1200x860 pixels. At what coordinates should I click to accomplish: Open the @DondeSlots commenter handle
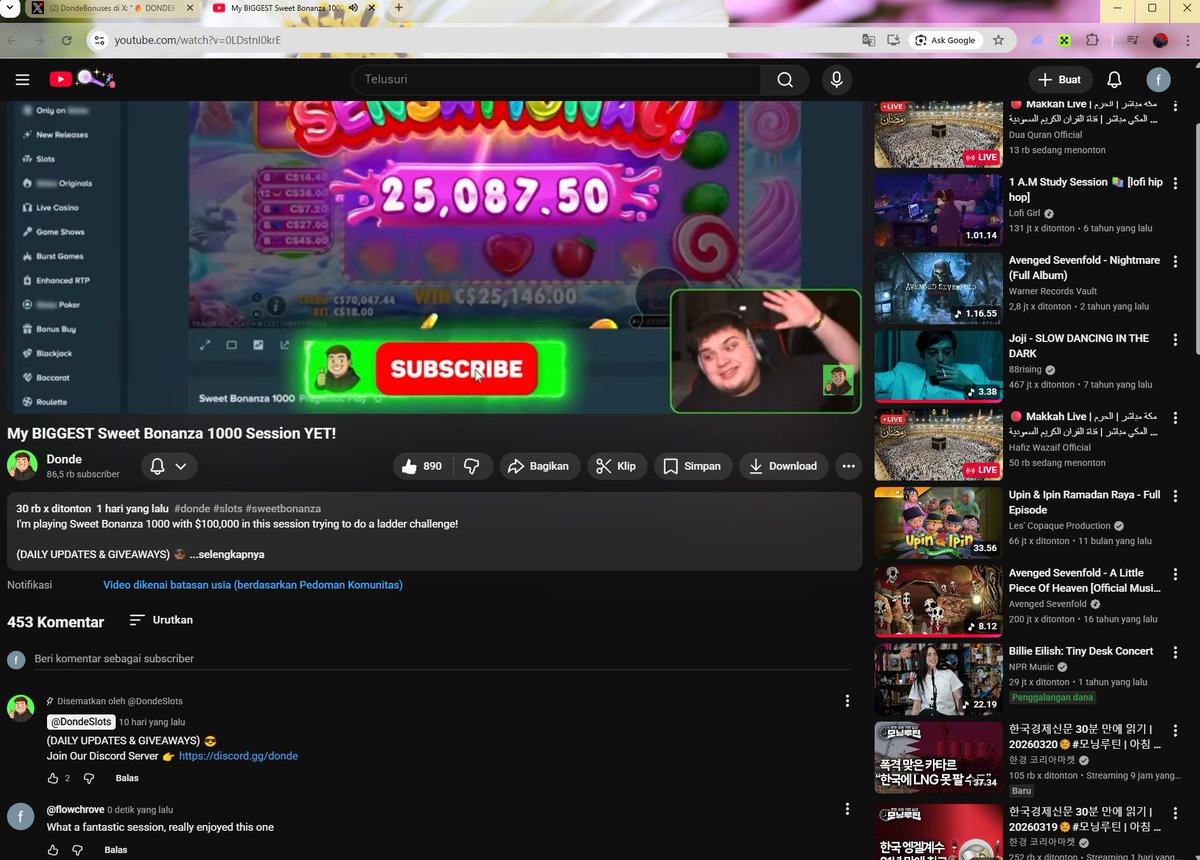(80, 722)
